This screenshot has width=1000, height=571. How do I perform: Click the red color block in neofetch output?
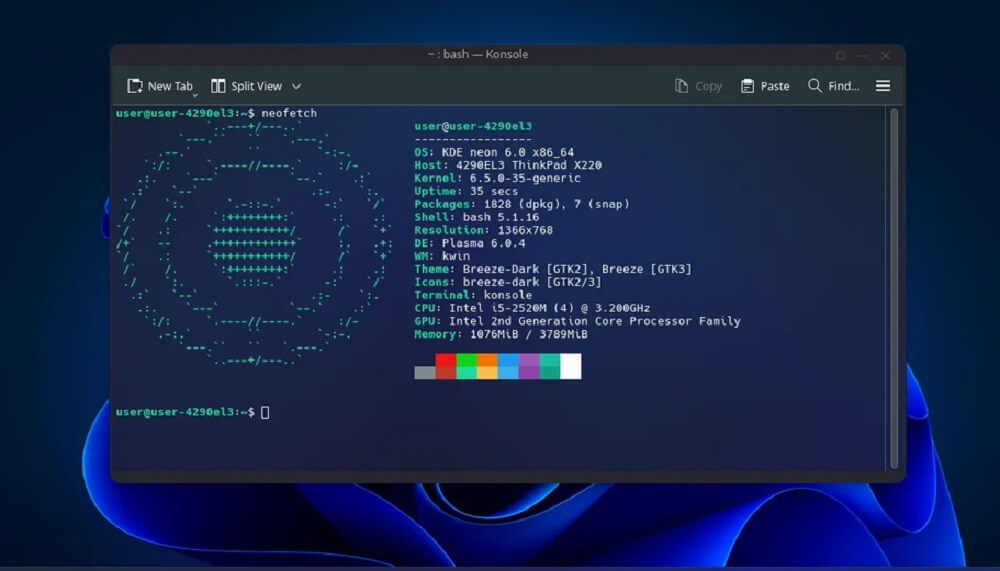click(x=446, y=367)
